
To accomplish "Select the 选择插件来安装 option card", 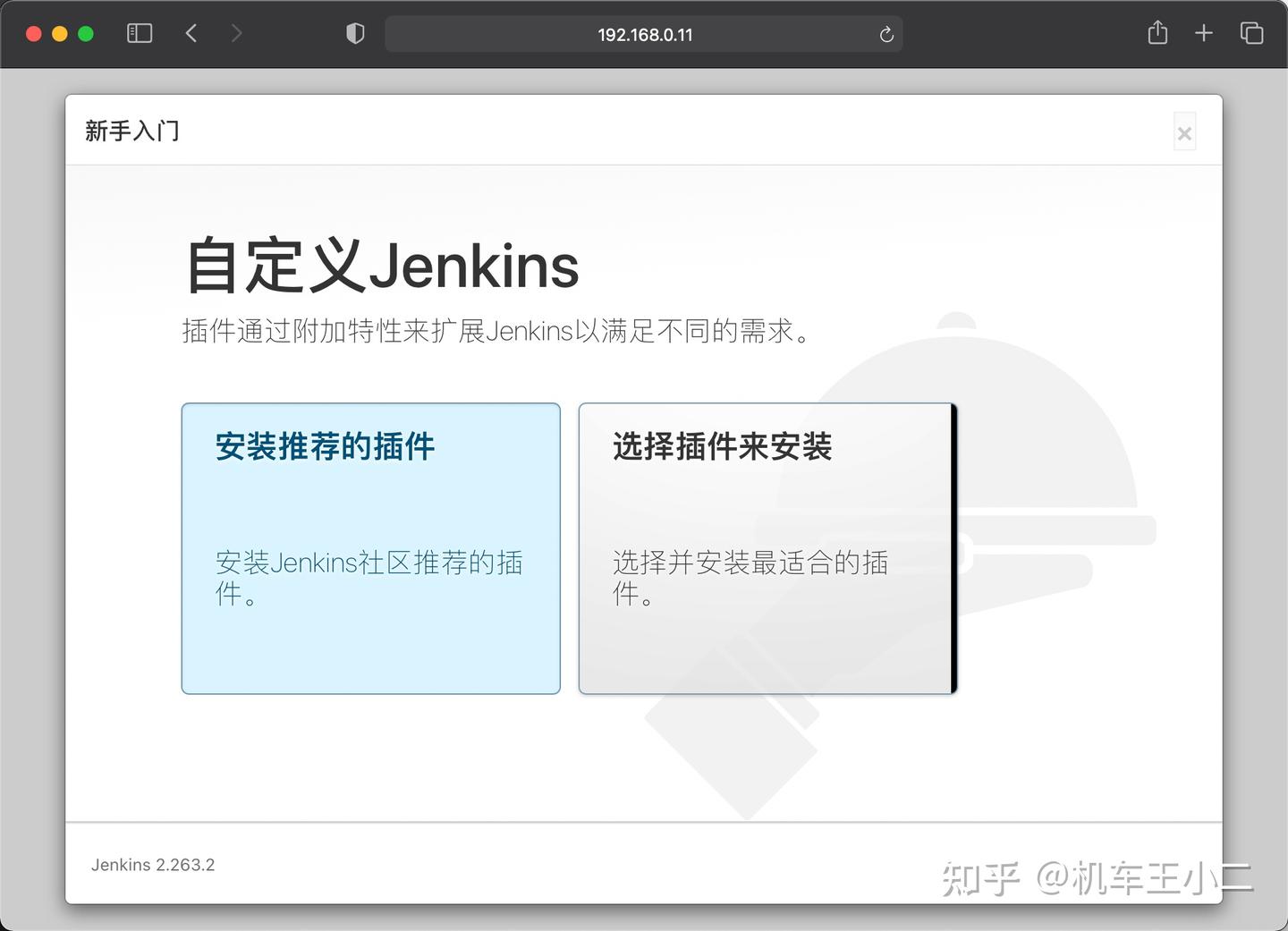I will [766, 548].
